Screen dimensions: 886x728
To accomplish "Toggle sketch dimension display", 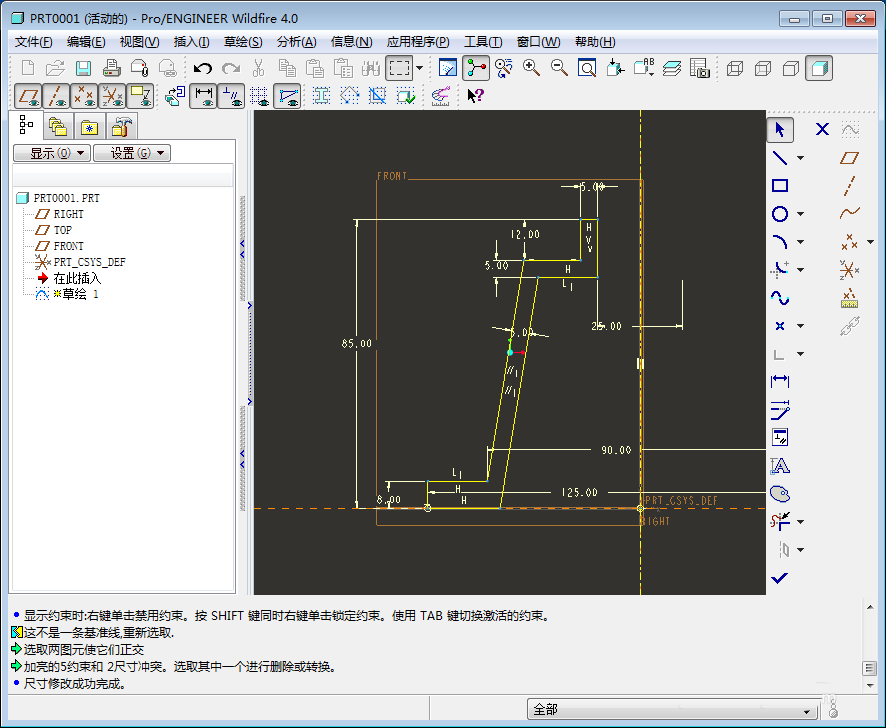I will coord(203,96).
